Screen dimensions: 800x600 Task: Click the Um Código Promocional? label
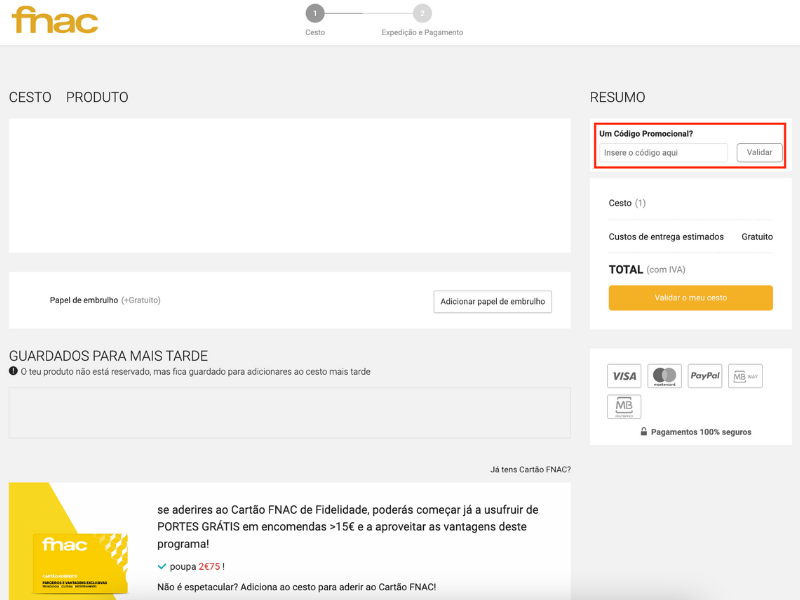click(646, 134)
